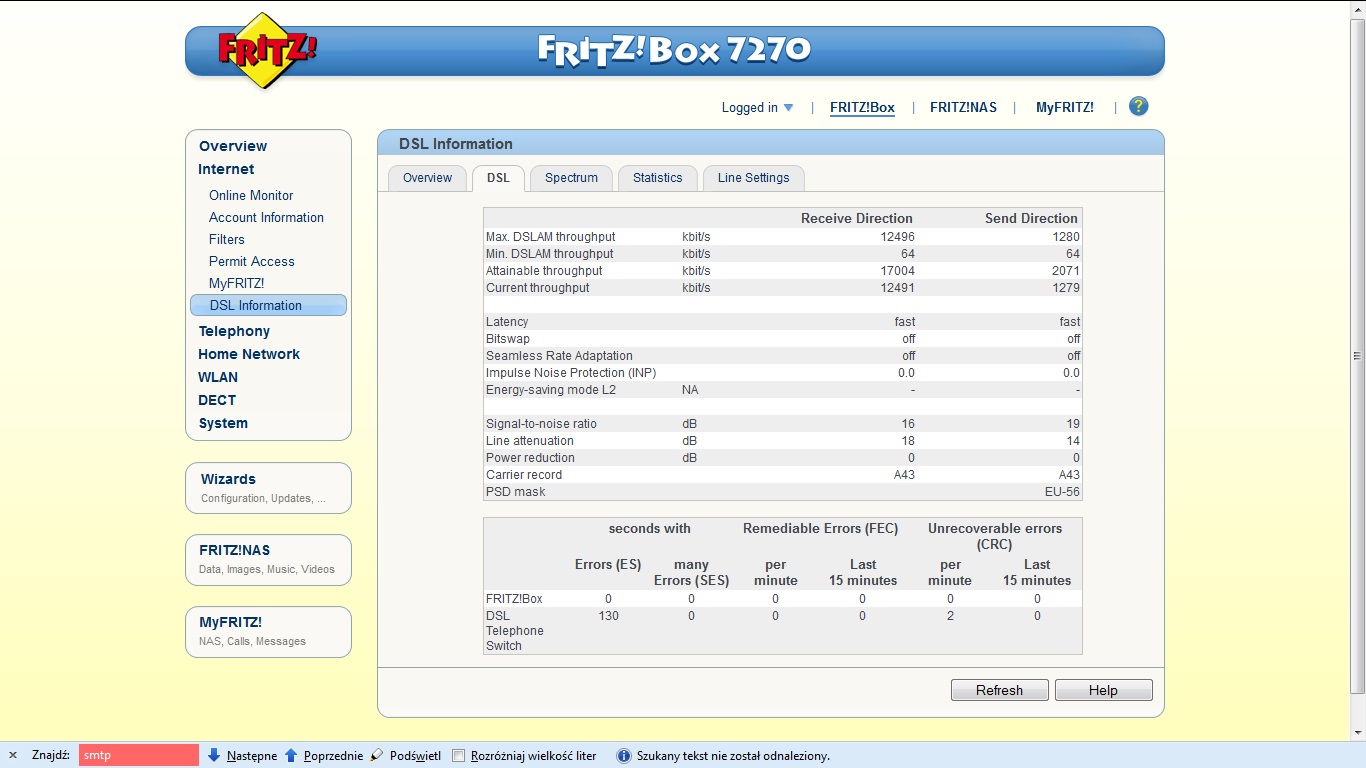Screen dimensions: 1366x768
Task: Click the FRITZ! logo icon
Action: tap(267, 50)
